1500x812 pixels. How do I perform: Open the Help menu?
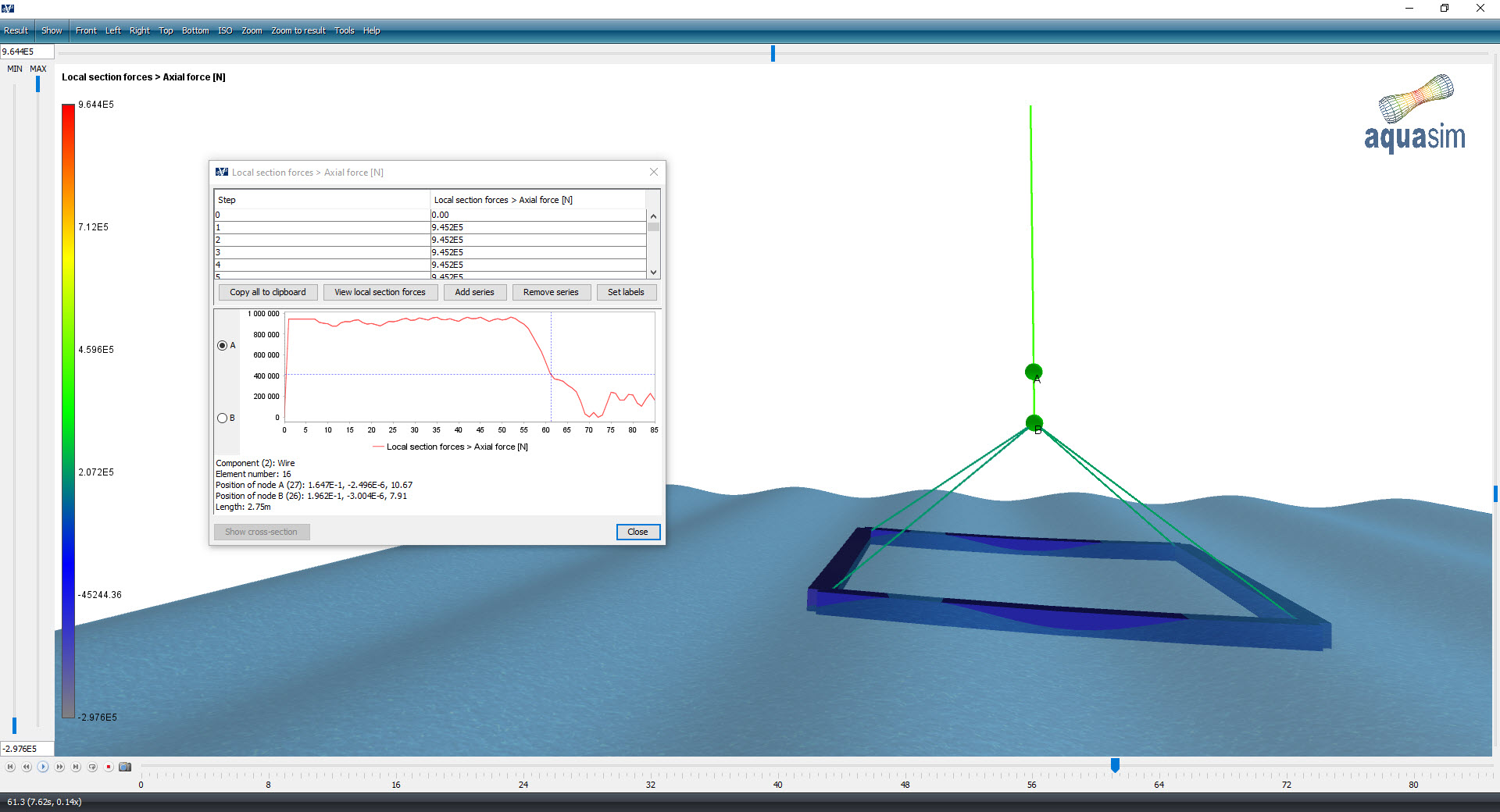coord(372,30)
